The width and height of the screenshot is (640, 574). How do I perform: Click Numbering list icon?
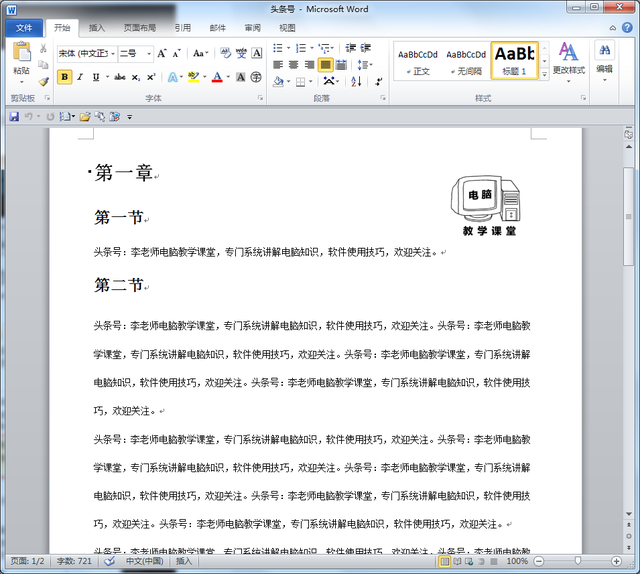pyautogui.click(x=301, y=48)
